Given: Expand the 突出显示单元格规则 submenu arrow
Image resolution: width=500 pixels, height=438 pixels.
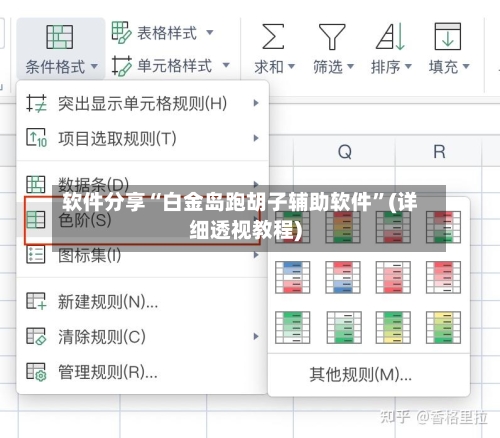Looking at the screenshot, I should pos(256,103).
